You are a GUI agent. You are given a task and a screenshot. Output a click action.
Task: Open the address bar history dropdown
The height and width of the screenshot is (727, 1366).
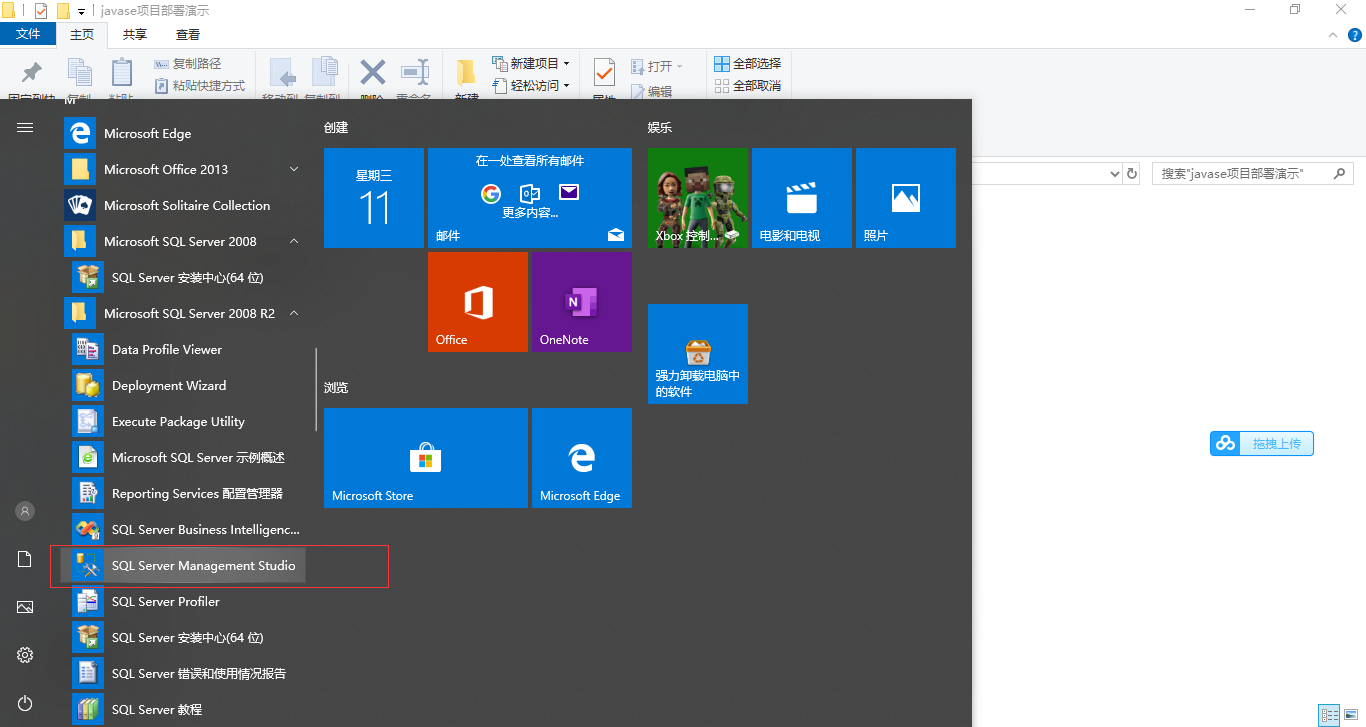[x=1115, y=173]
